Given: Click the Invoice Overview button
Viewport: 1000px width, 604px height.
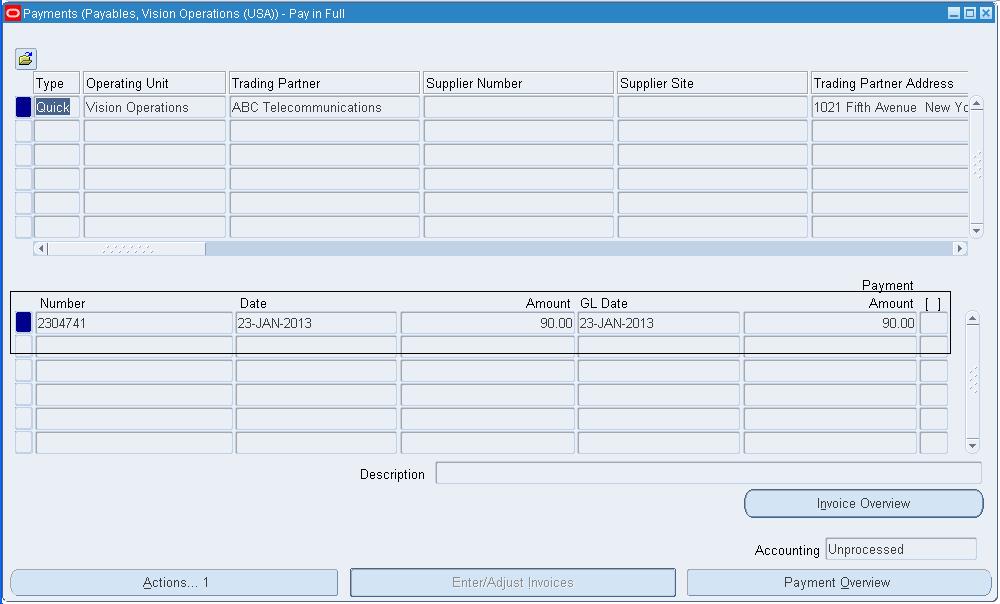Looking at the screenshot, I should point(863,503).
